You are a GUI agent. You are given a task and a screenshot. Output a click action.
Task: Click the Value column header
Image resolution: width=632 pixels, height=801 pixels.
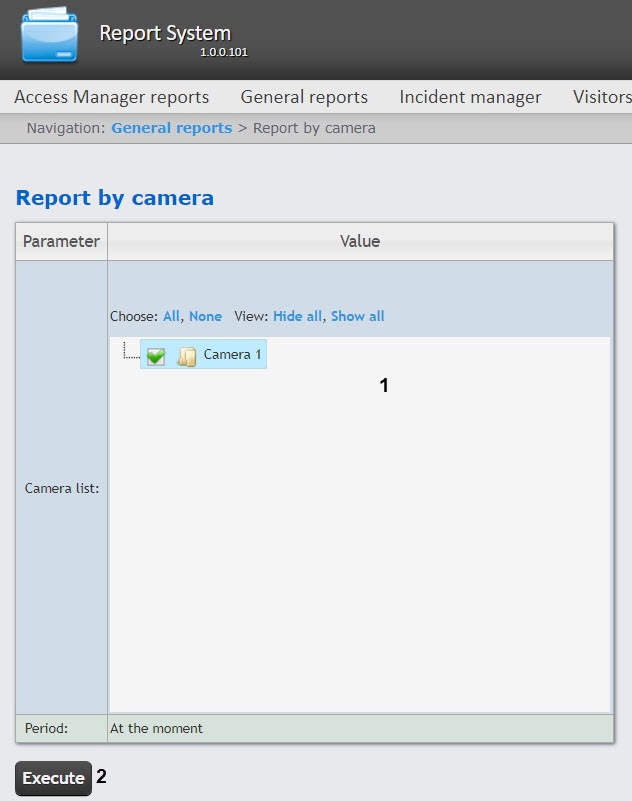click(360, 241)
